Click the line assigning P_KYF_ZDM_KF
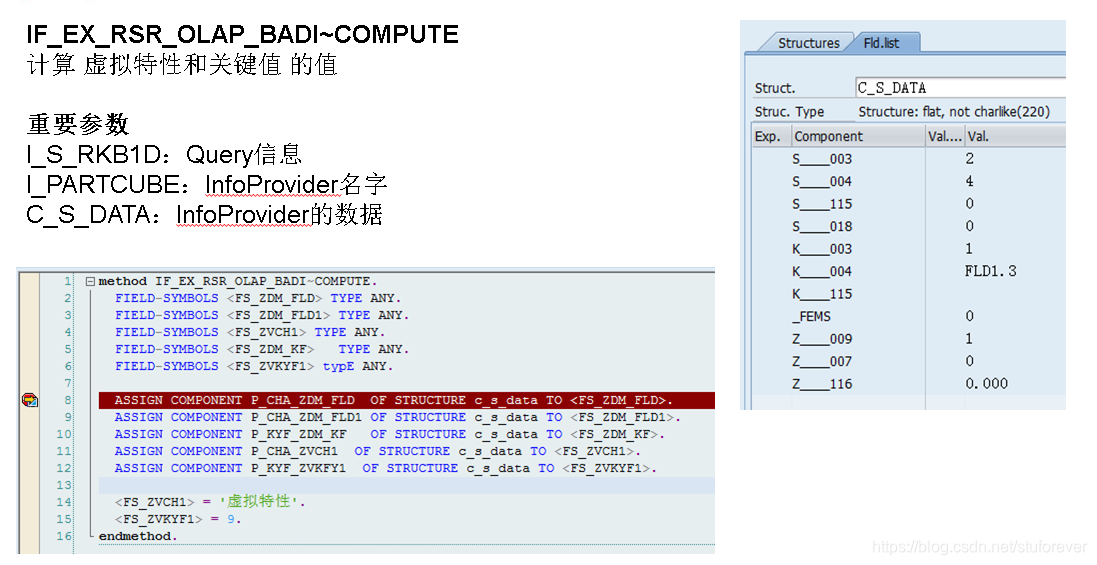 390,434
